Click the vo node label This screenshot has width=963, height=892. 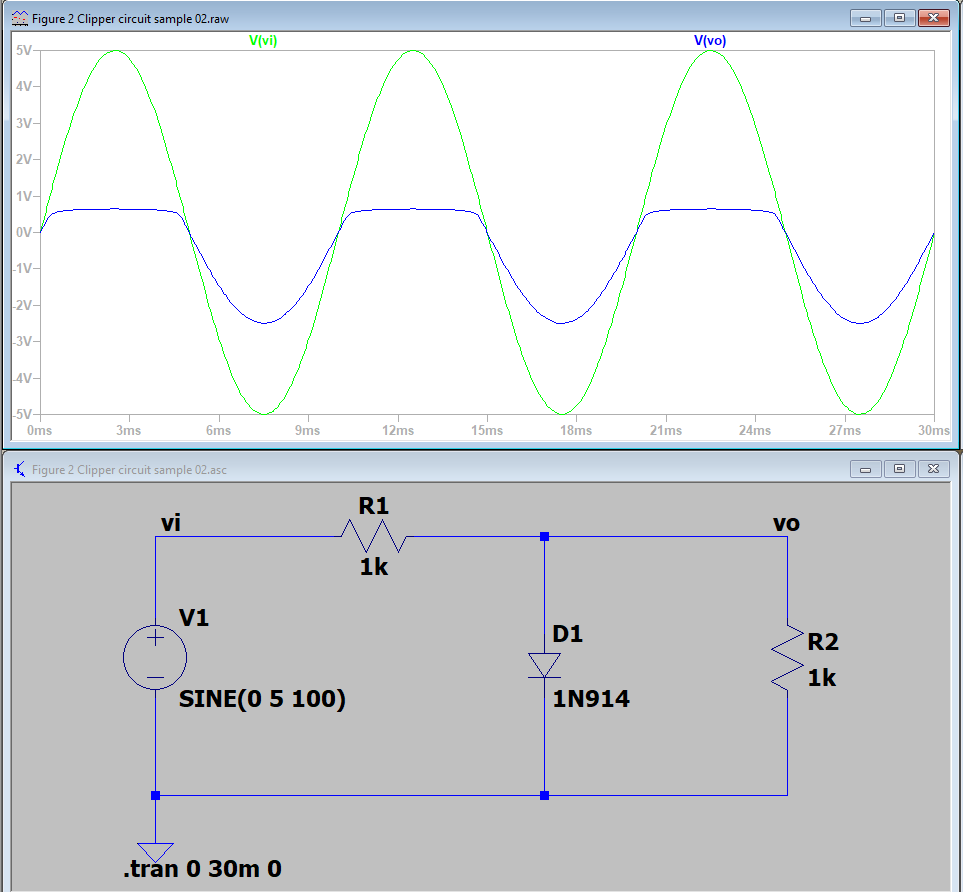(x=786, y=523)
